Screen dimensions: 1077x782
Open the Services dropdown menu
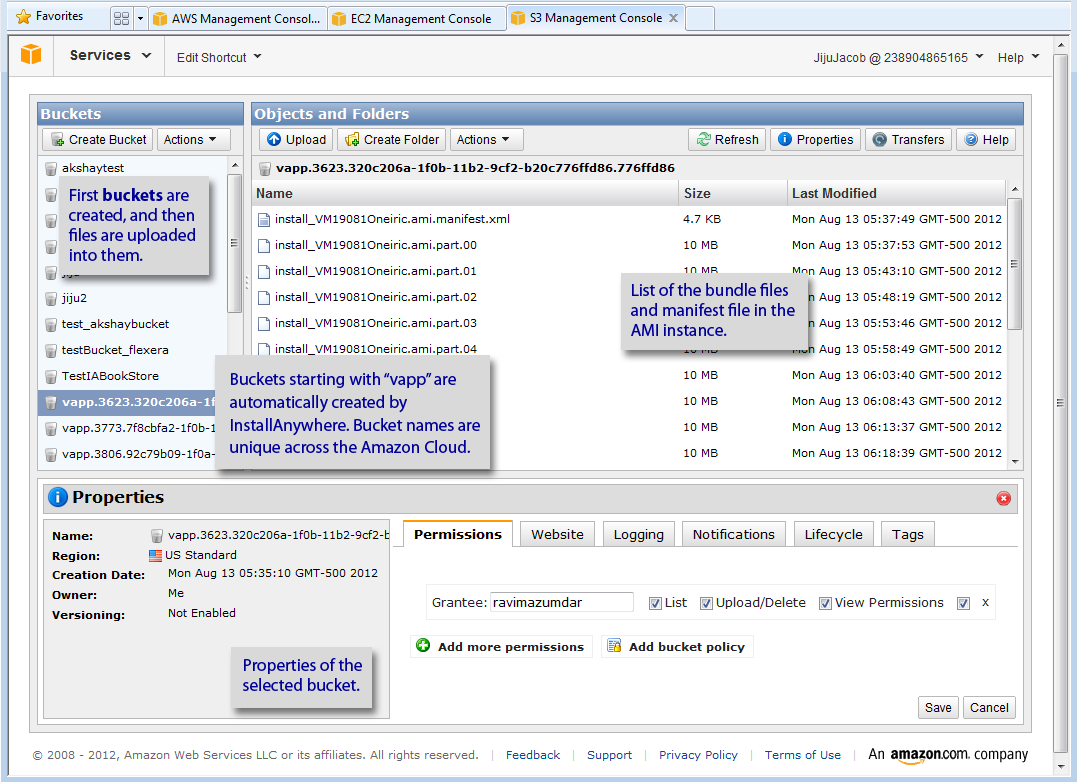pos(110,56)
